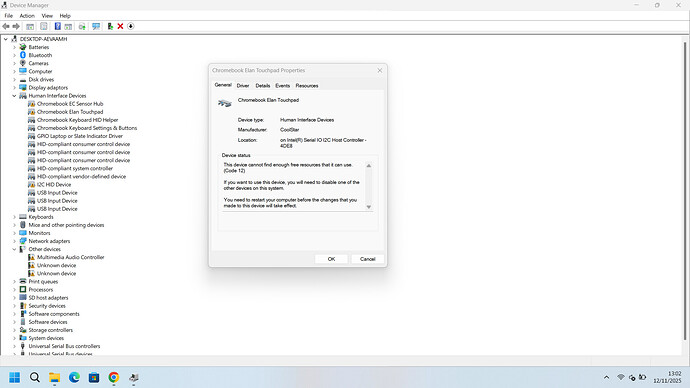Open the Windows Start menu
Image resolution: width=690 pixels, height=388 pixels.
(15, 377)
